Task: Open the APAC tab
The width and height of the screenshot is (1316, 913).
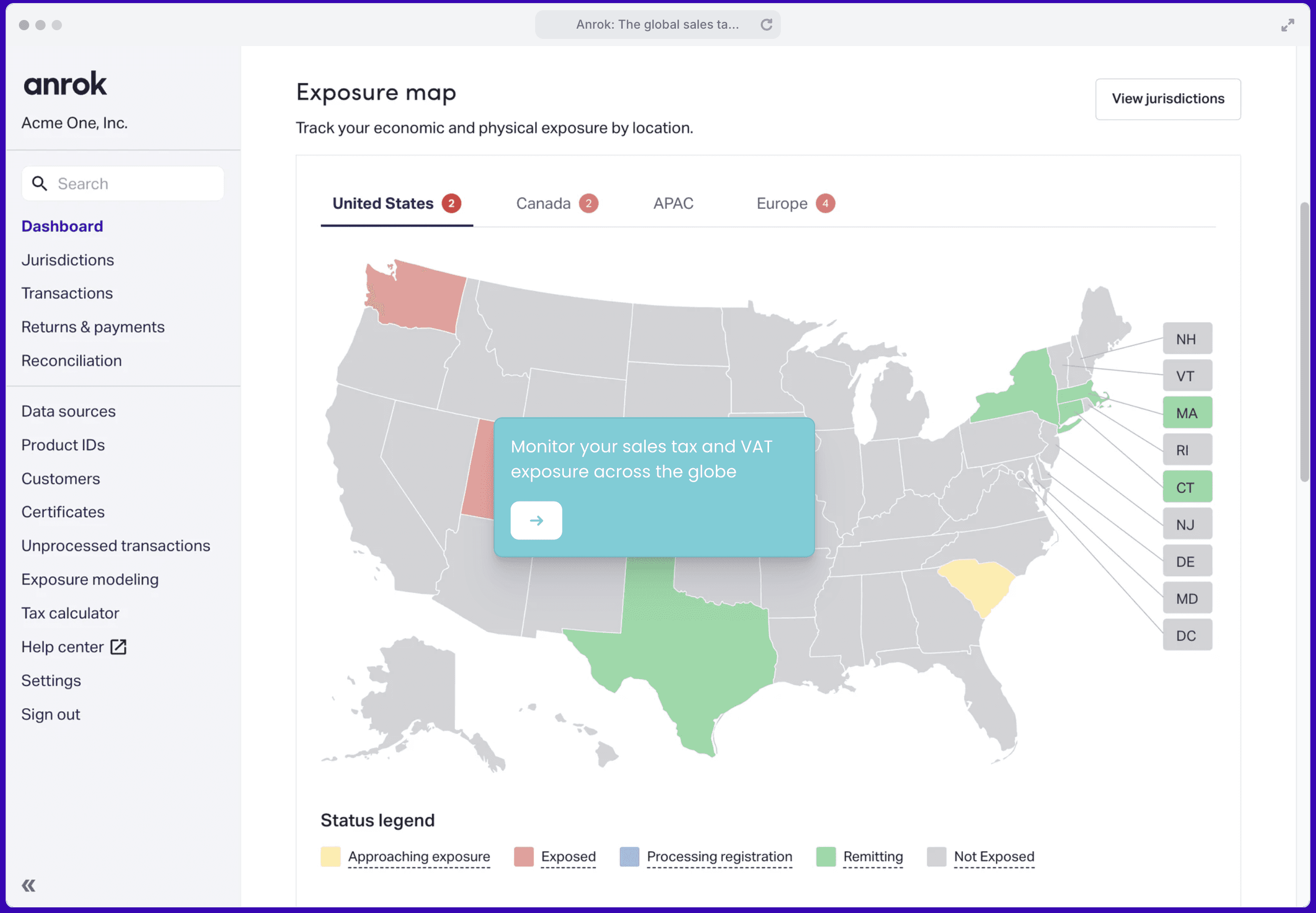Action: point(673,204)
